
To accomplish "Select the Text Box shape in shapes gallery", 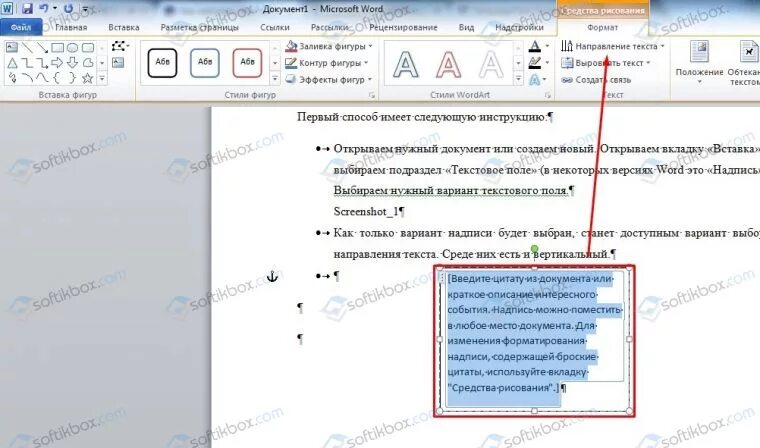I will tap(12, 48).
